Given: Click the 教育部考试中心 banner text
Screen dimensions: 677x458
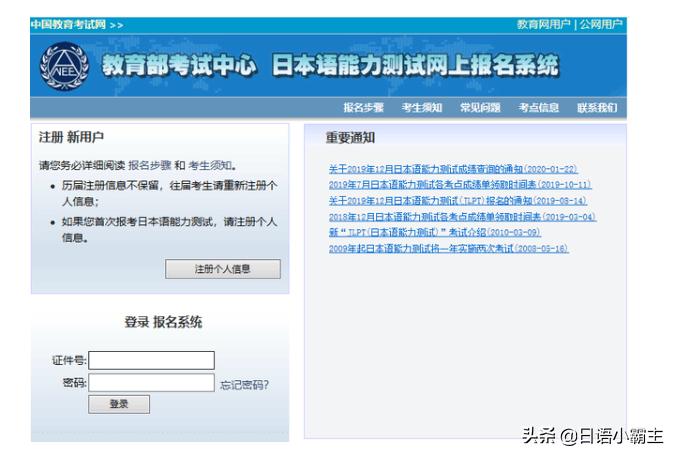Looking at the screenshot, I should (x=179, y=66).
